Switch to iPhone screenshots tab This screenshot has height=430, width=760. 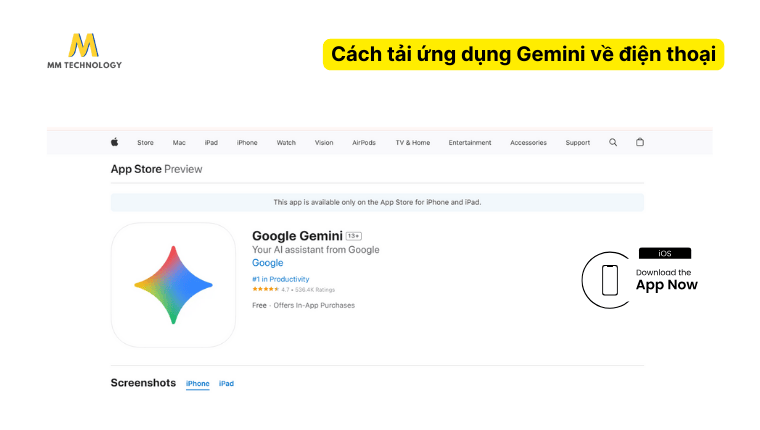(198, 383)
